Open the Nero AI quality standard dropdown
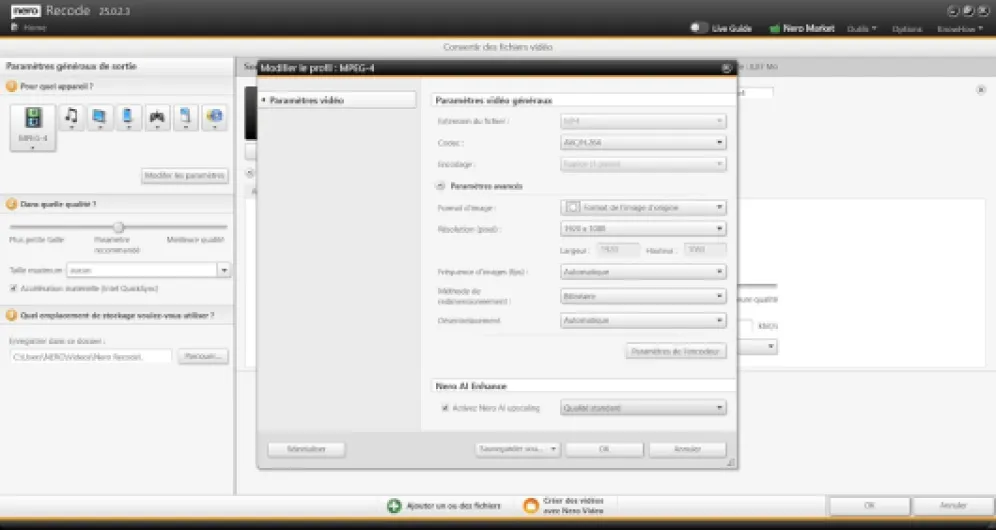This screenshot has height=530, width=996. (x=643, y=408)
